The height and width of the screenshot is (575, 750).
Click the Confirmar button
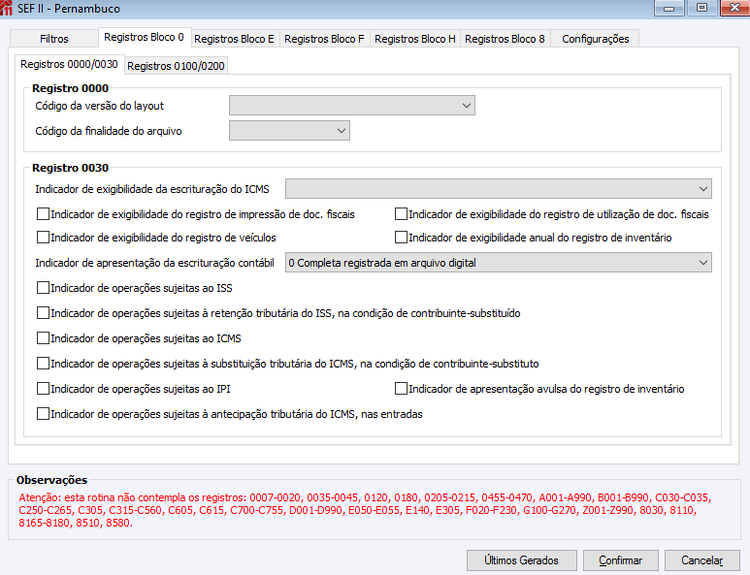620,560
